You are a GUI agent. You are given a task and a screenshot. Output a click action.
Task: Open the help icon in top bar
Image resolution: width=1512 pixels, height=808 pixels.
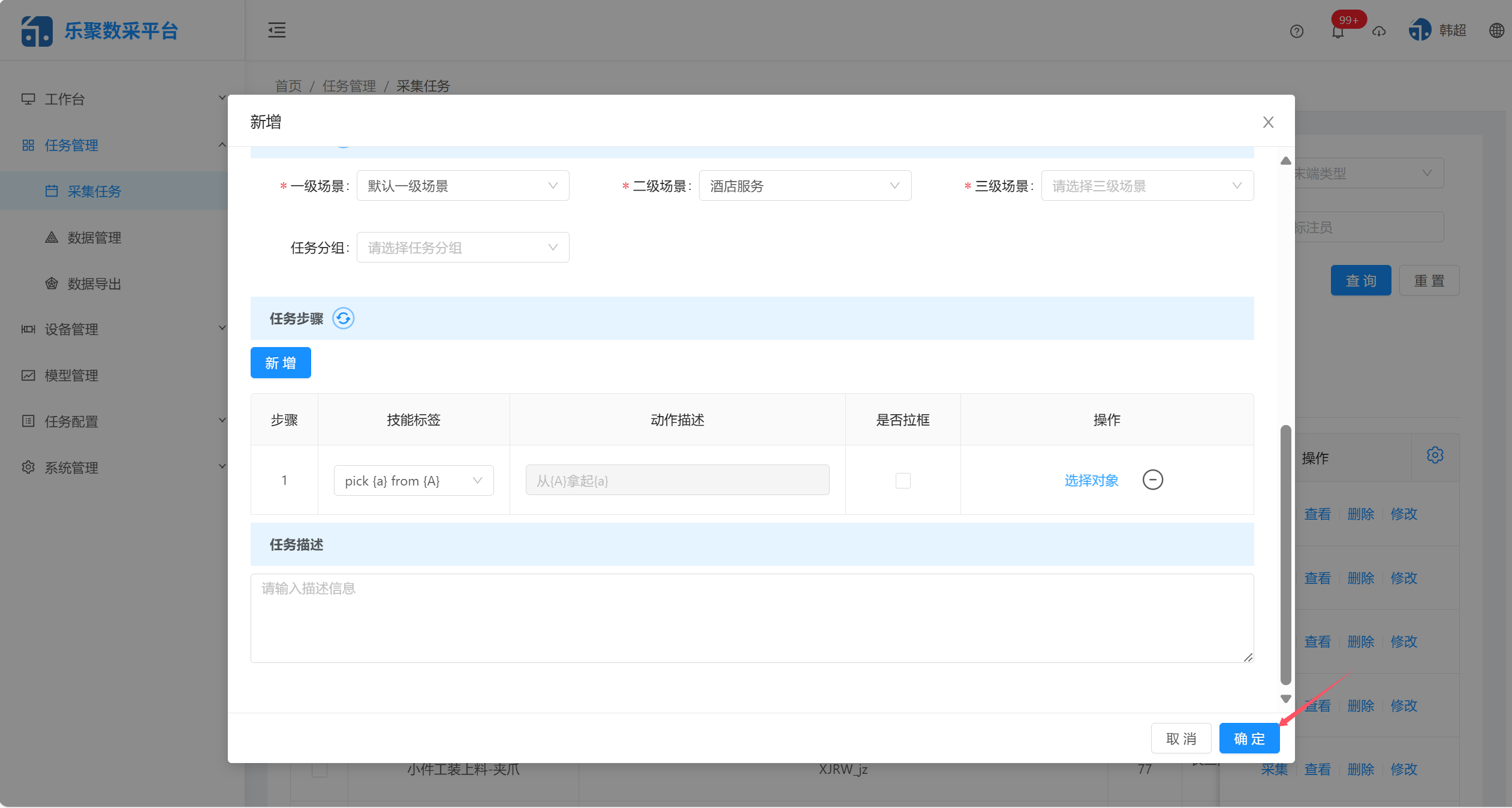click(x=1297, y=31)
